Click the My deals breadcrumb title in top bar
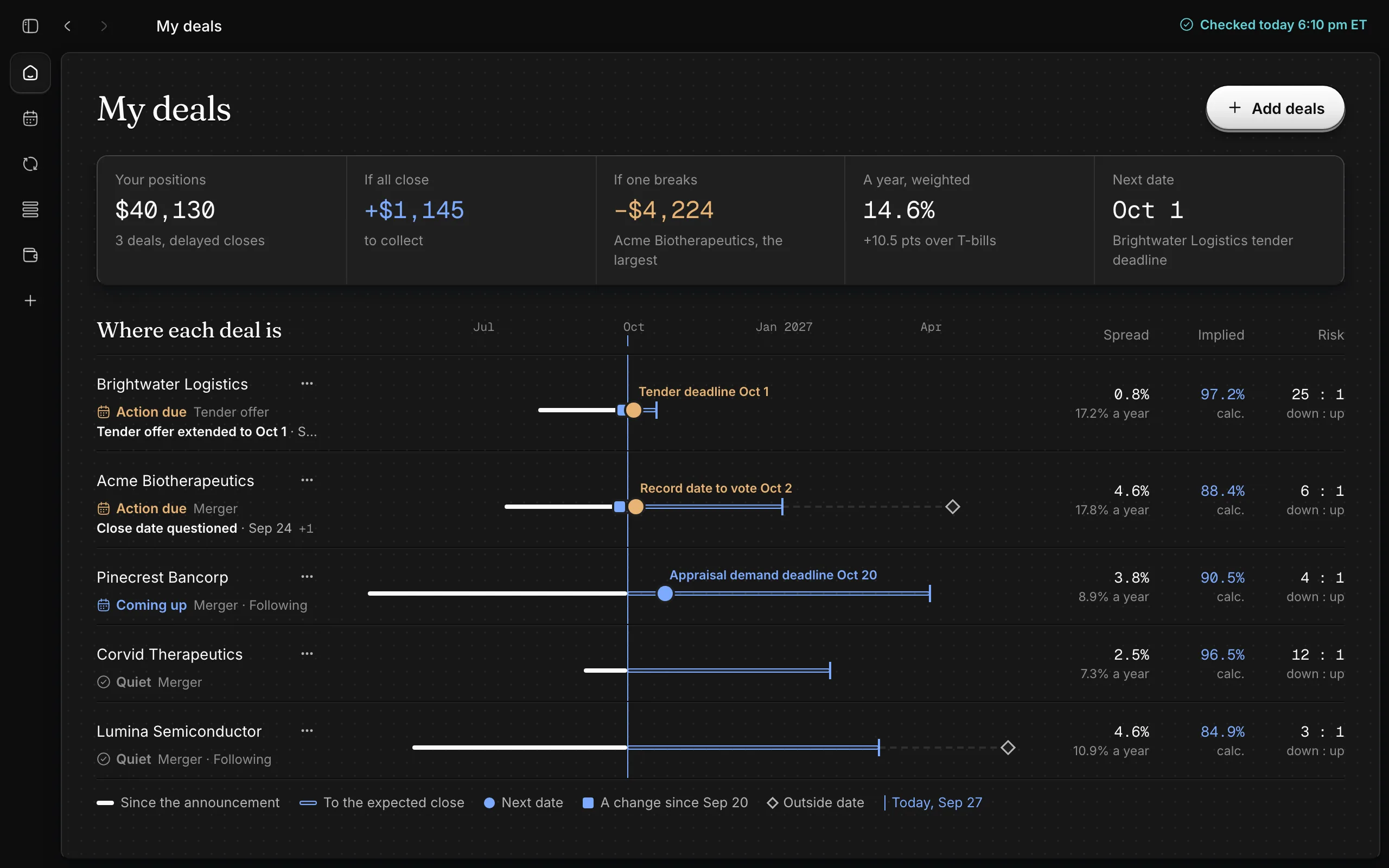 point(189,26)
